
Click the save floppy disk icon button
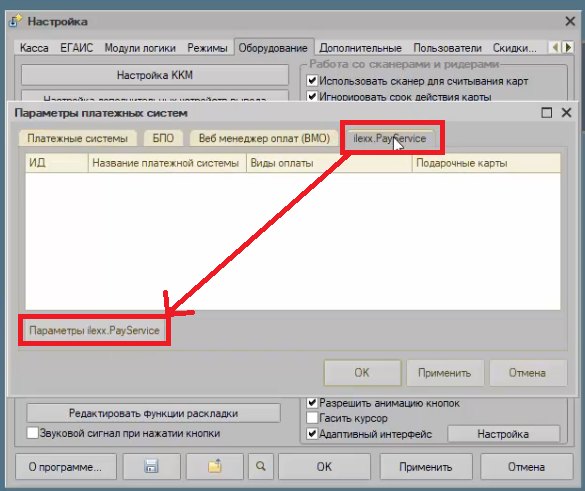151,466
